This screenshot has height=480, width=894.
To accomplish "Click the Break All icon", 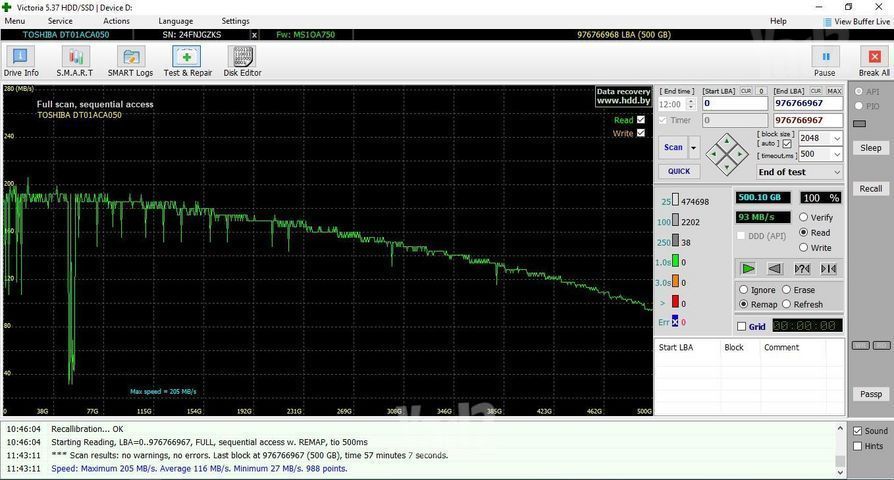I will click(x=874, y=56).
